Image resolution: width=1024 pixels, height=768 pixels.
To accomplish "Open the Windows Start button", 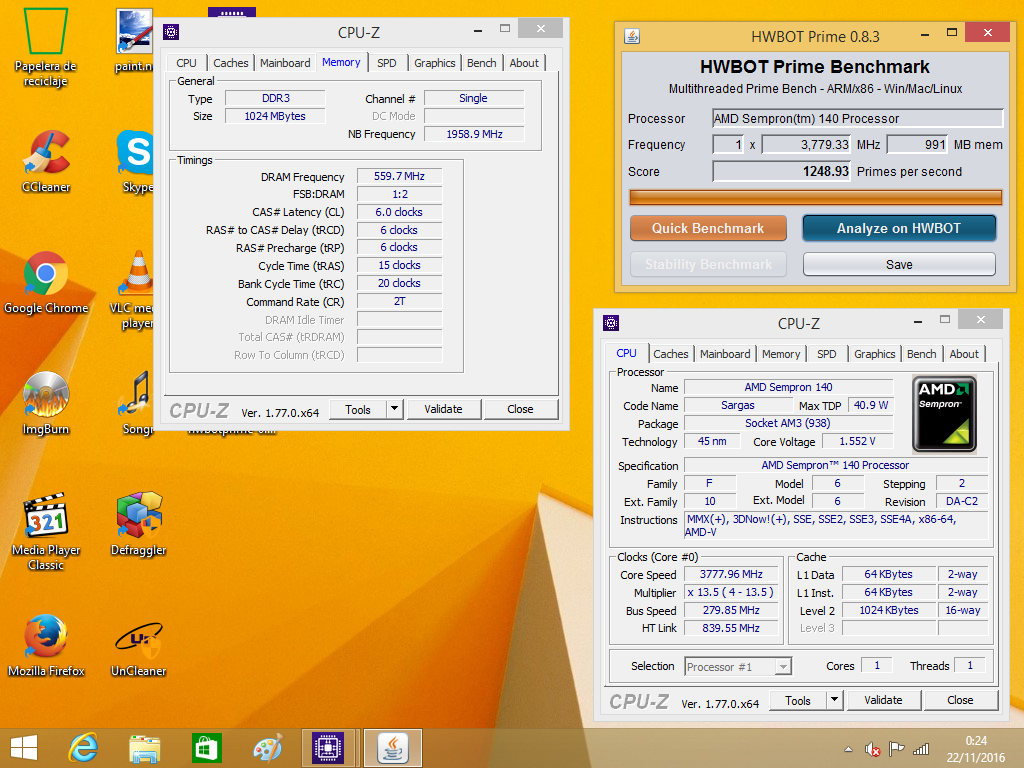I will point(24,748).
